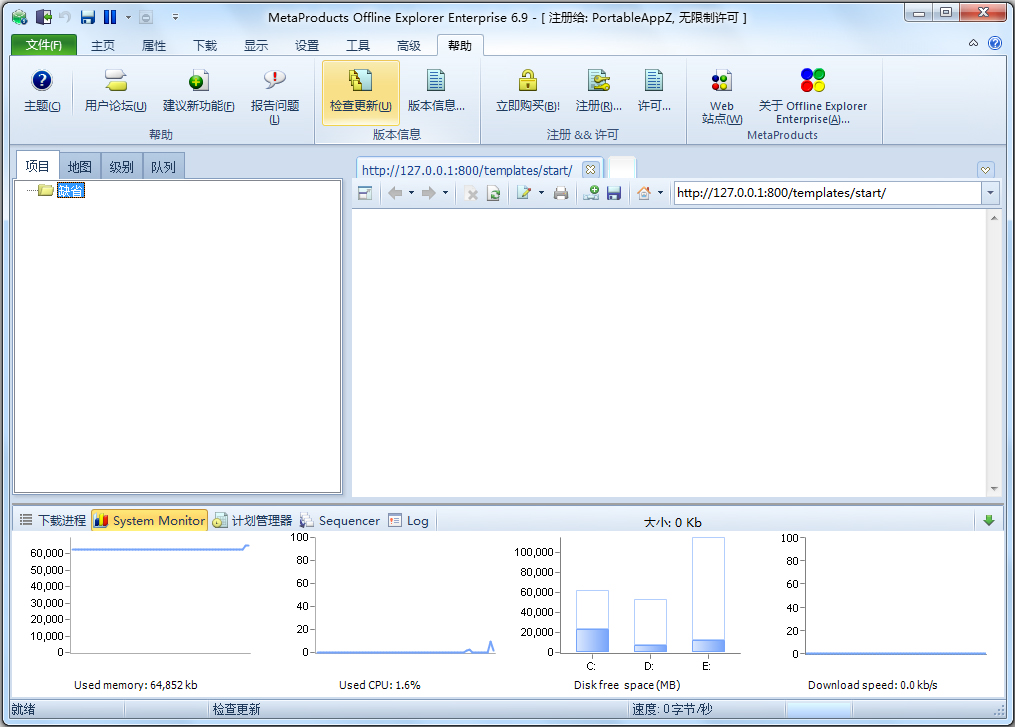Select the 计划管理器 (Schedule Manager) tab

[x=252, y=520]
